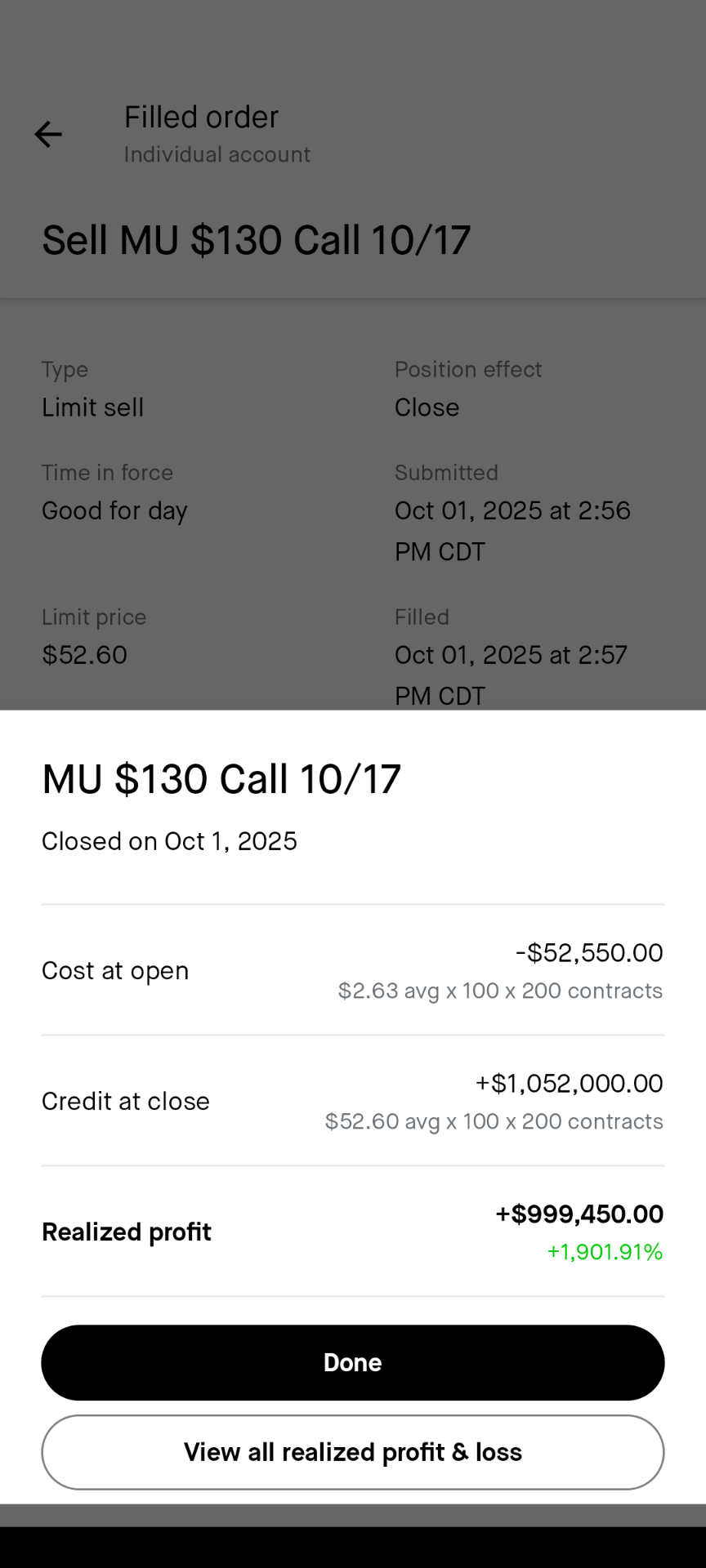Tap the Credit at close row

click(353, 1101)
